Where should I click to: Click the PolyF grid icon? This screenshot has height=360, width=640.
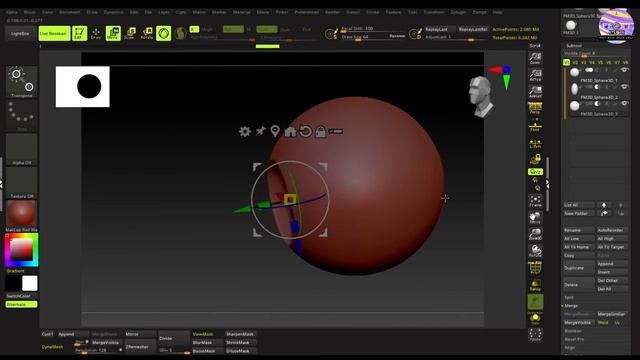535,268
